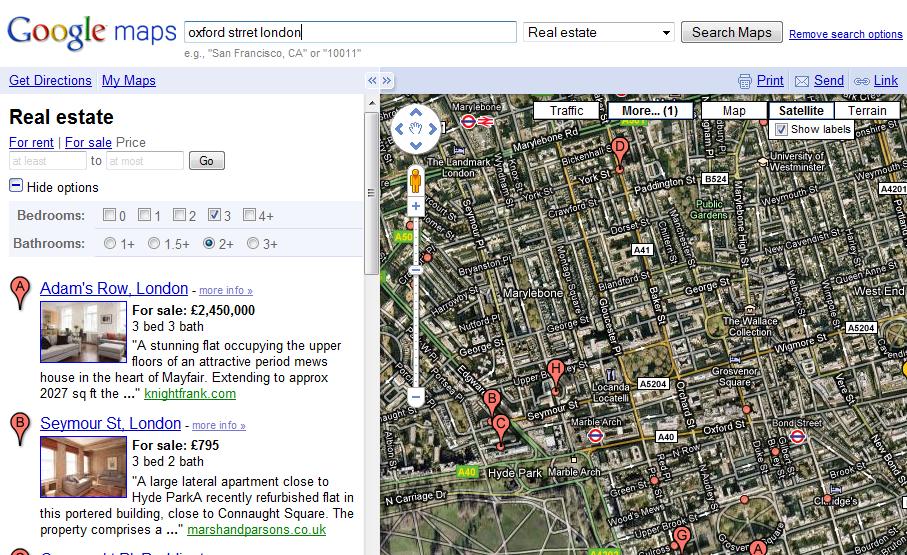
Task: Open My Maps
Action: pos(129,80)
